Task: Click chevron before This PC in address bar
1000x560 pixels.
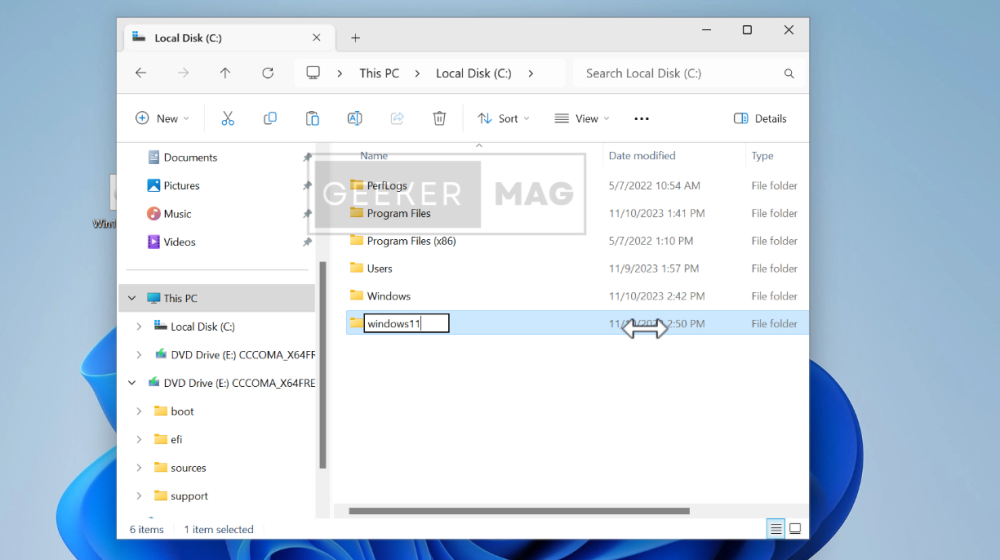Action: point(340,73)
